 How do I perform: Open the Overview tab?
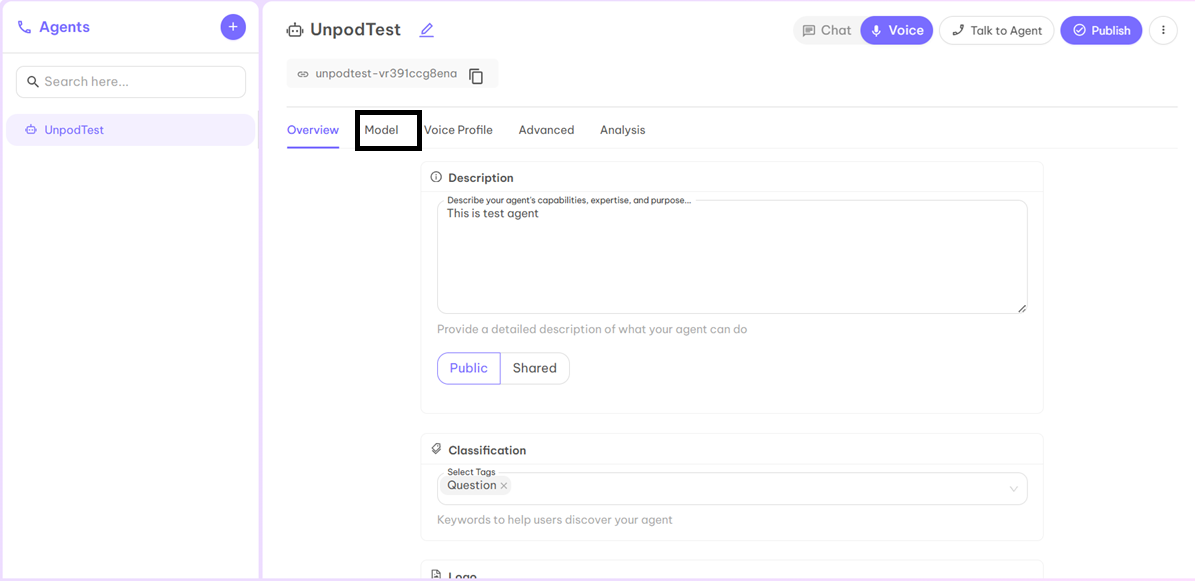(x=313, y=130)
